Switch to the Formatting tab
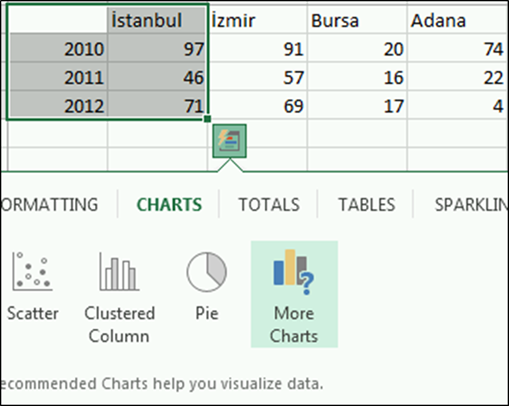 (49, 204)
